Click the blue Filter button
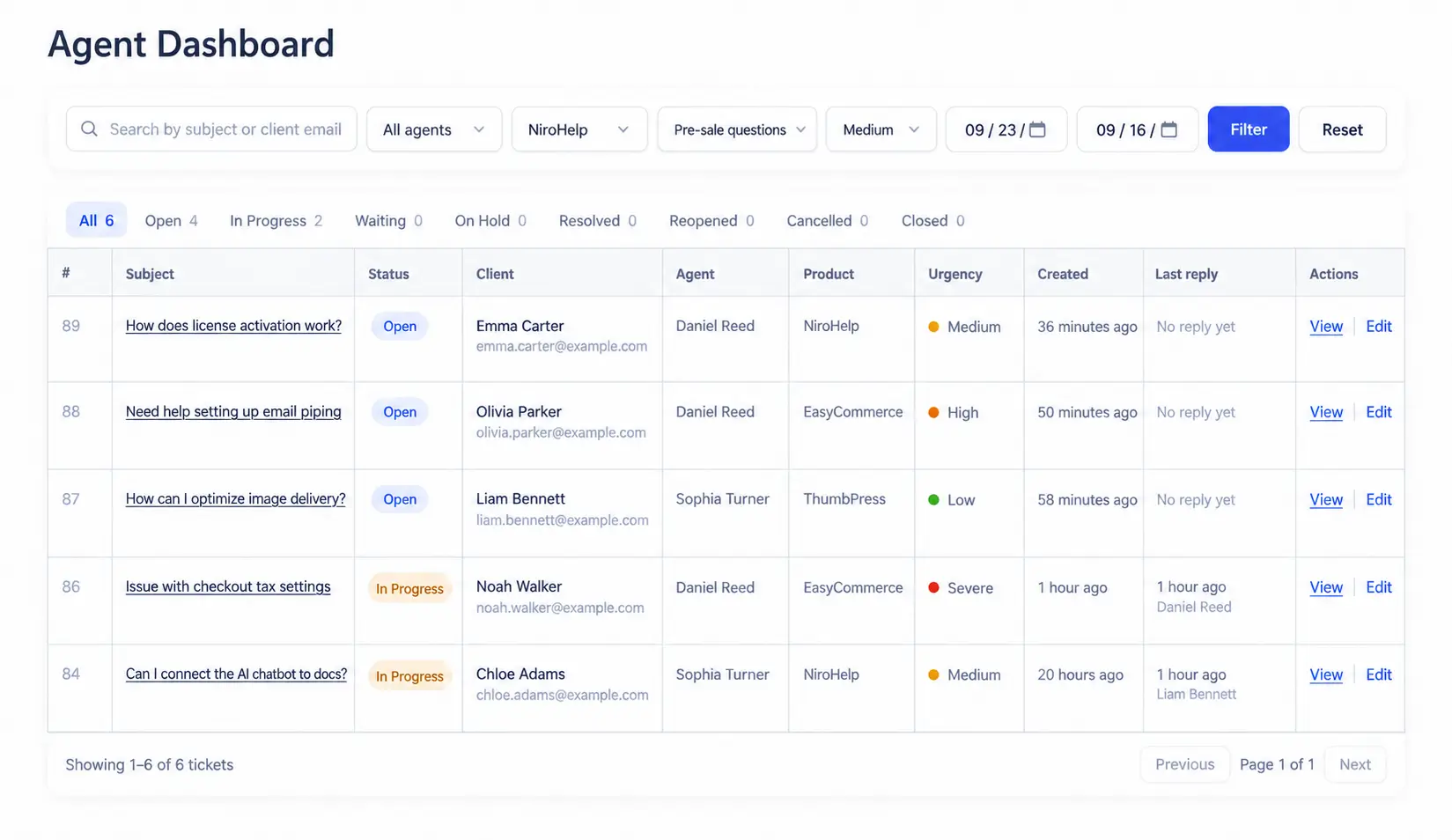 coord(1249,129)
